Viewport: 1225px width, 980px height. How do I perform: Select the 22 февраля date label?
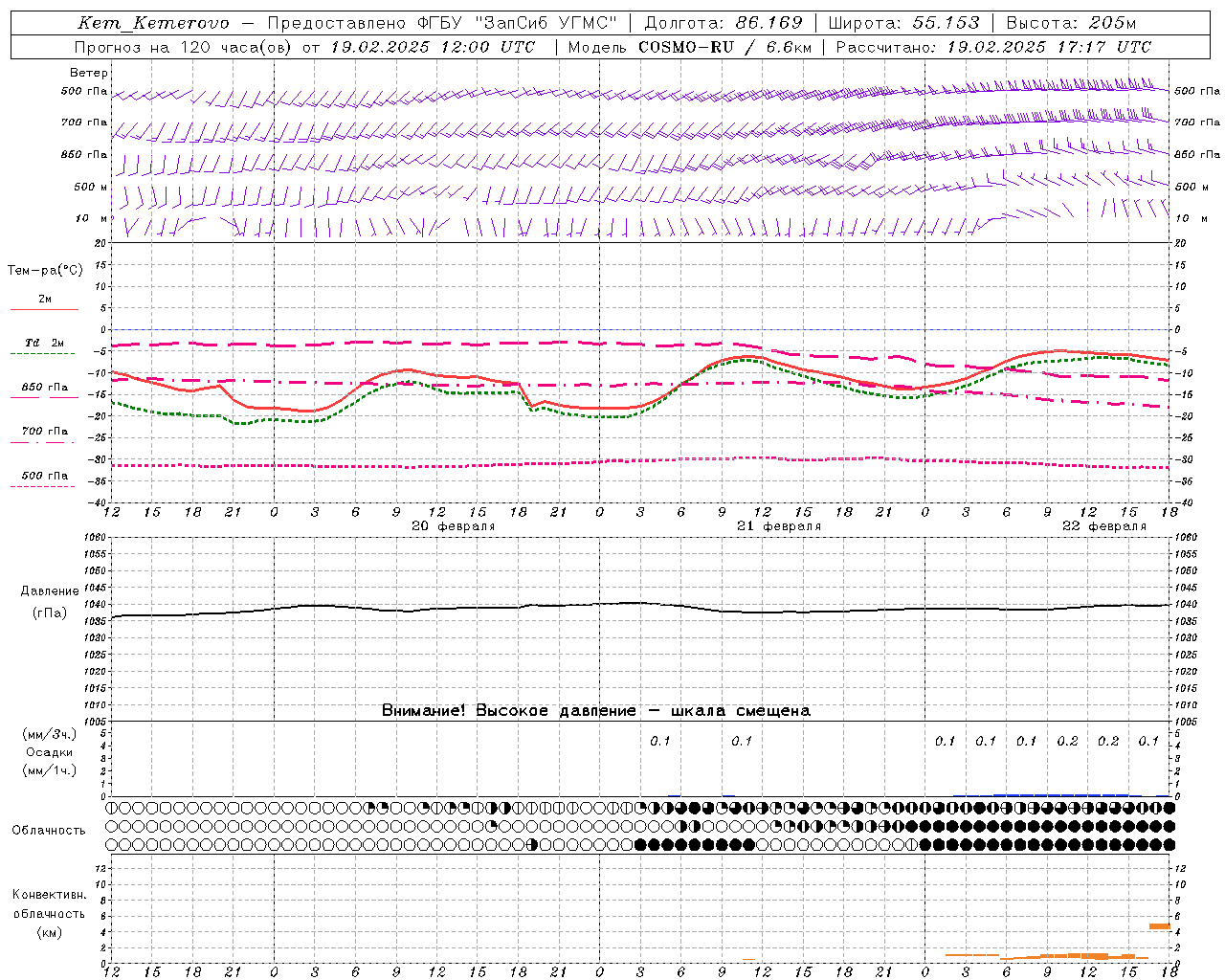coord(1104,526)
